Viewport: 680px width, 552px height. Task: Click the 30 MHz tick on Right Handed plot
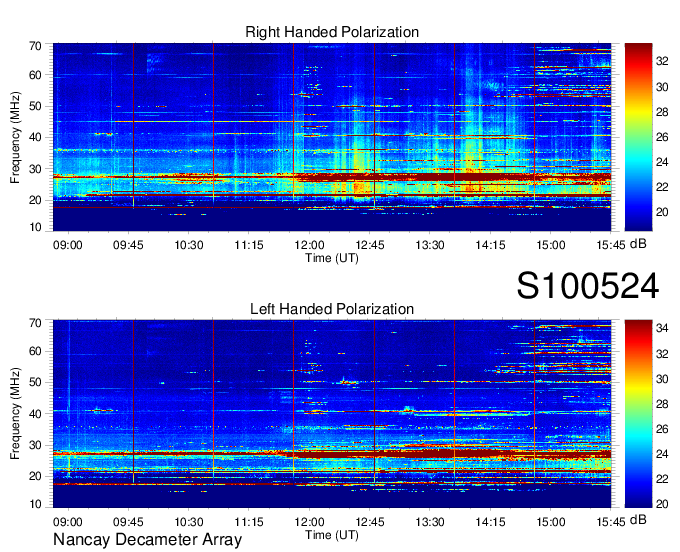[x=35, y=169]
